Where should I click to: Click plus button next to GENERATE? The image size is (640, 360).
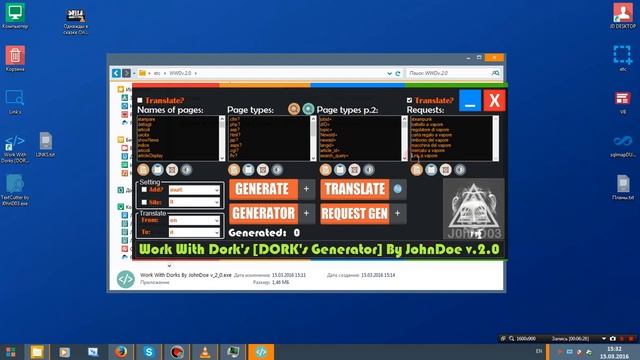coord(307,189)
